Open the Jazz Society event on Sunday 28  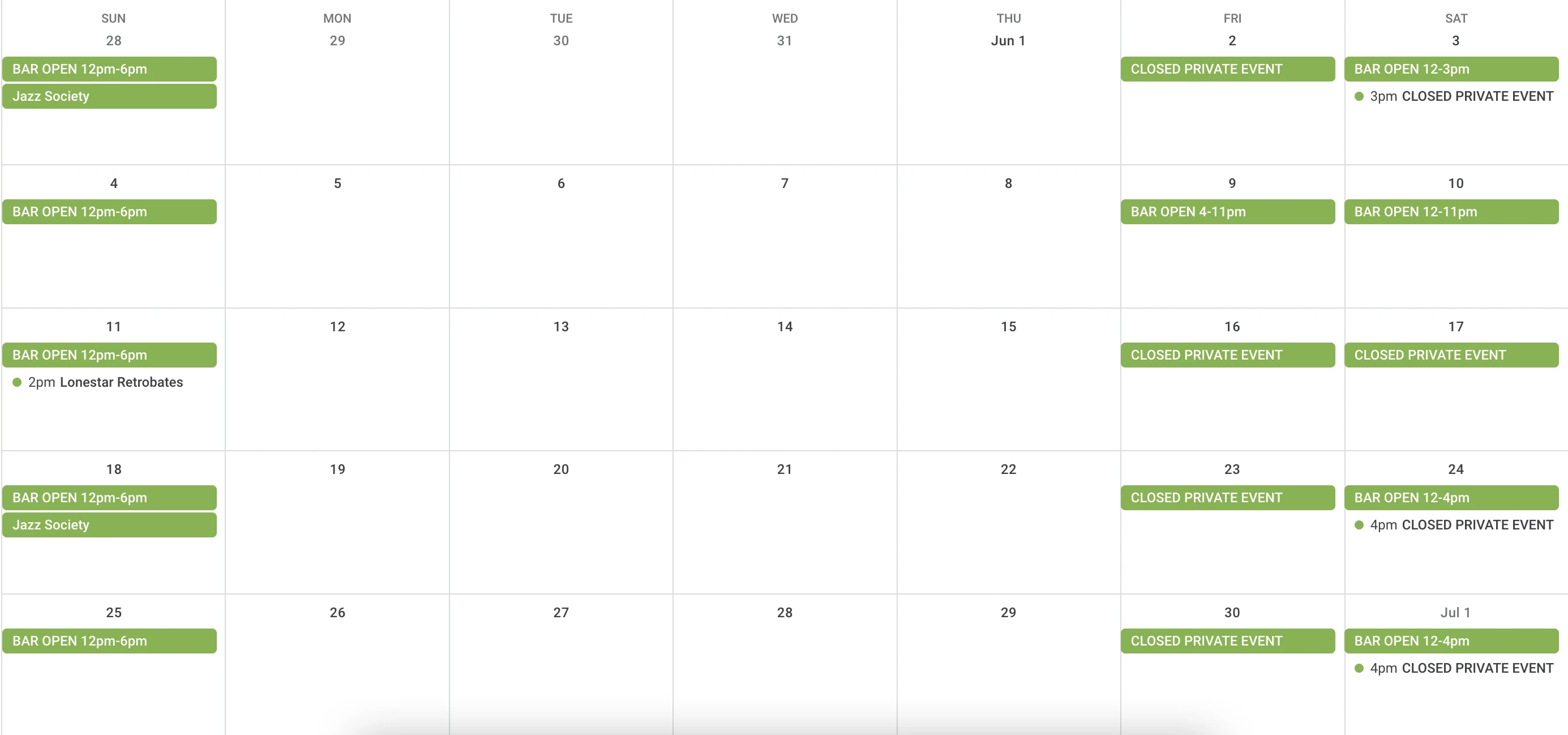(x=110, y=96)
